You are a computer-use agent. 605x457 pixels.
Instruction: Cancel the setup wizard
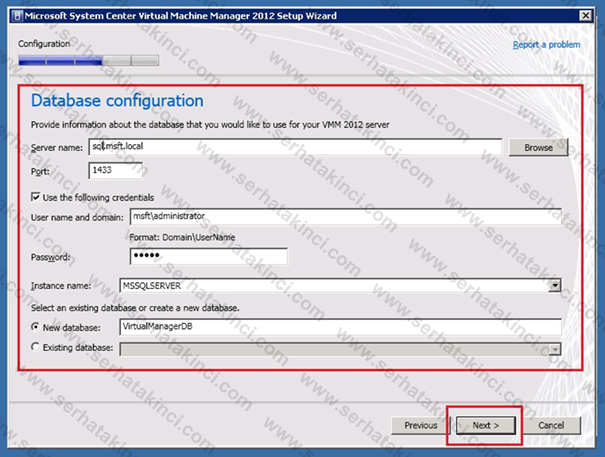(551, 425)
